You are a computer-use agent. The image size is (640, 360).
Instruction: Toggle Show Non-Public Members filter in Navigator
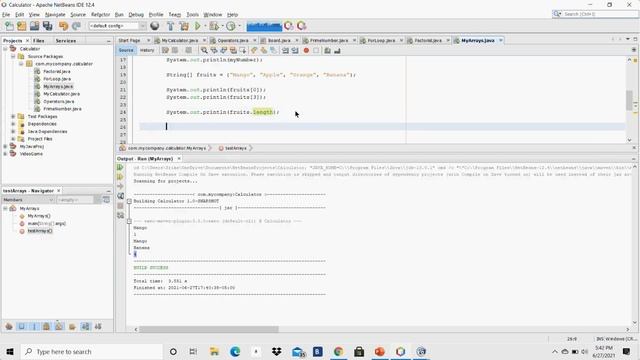coord(47,327)
